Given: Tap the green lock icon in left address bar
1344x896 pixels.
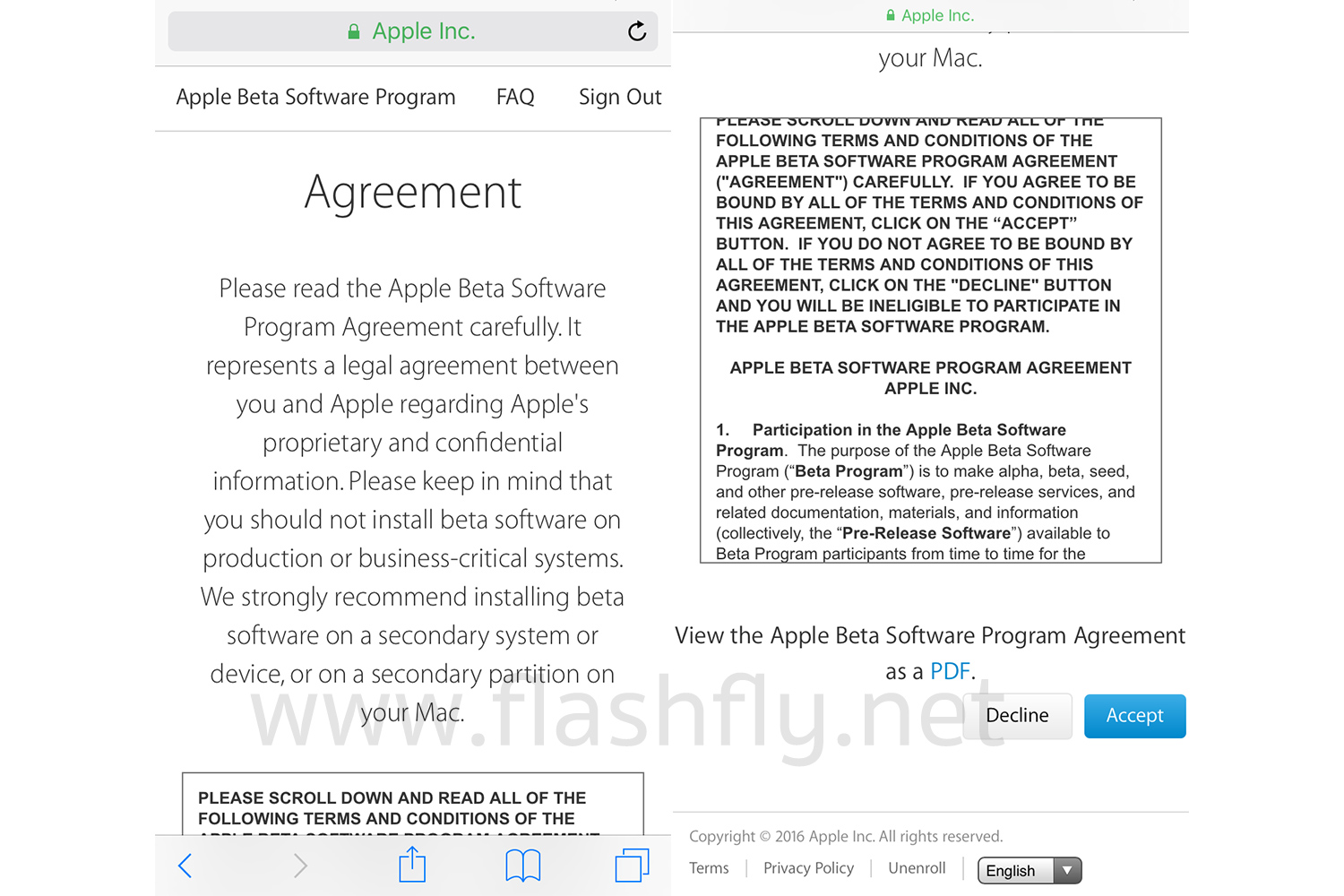Looking at the screenshot, I should 354,32.
